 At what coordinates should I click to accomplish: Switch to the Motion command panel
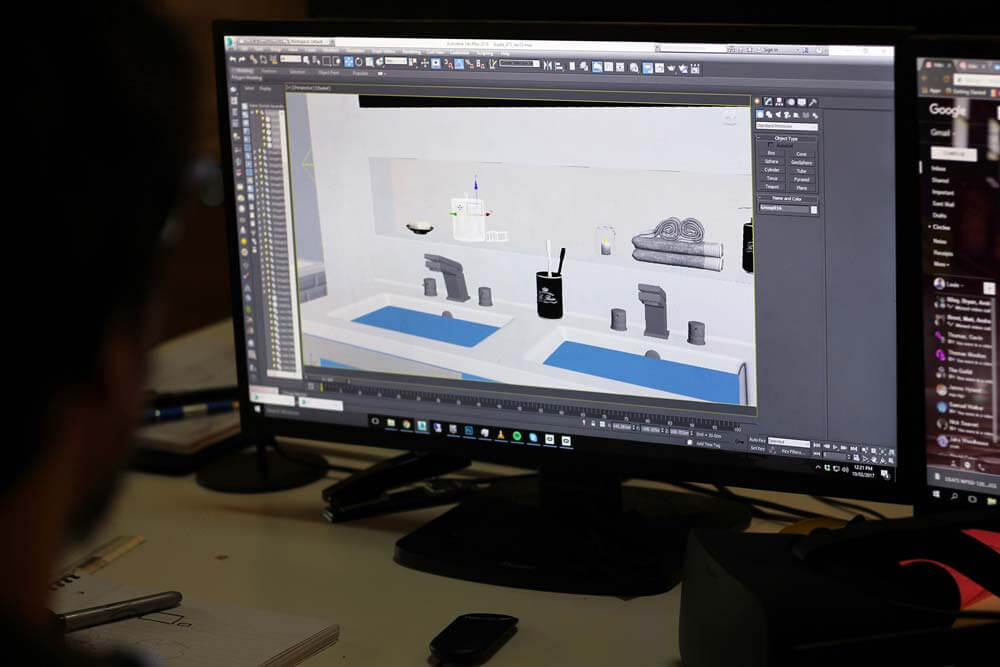tap(791, 102)
